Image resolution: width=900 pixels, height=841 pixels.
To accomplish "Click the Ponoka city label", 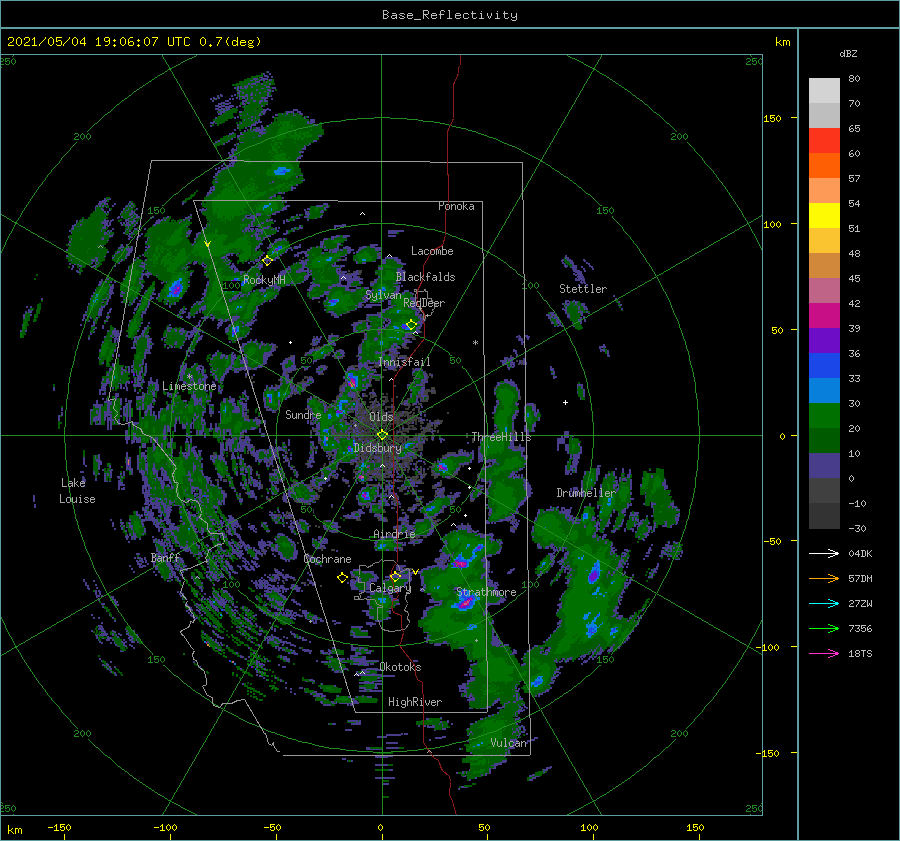I will pyautogui.click(x=456, y=206).
